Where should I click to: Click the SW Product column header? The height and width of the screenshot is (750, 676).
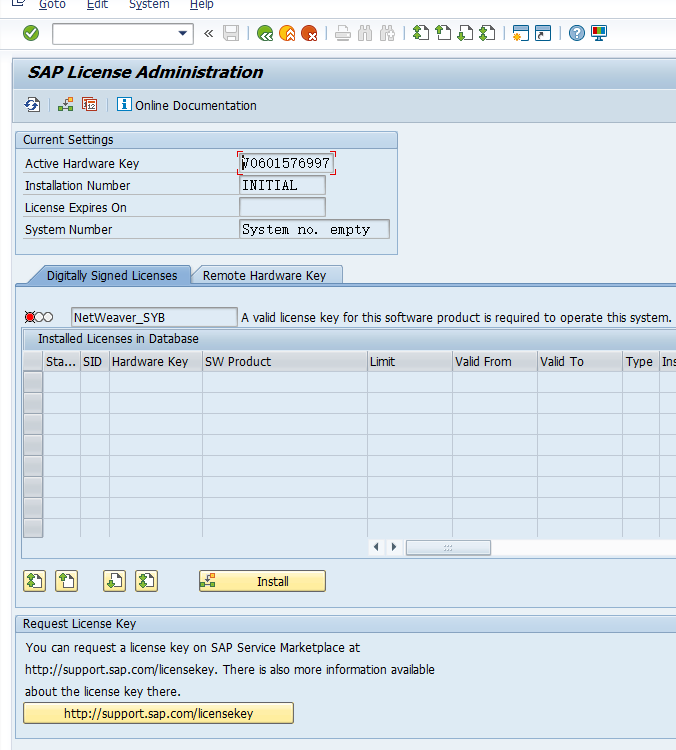pos(285,362)
